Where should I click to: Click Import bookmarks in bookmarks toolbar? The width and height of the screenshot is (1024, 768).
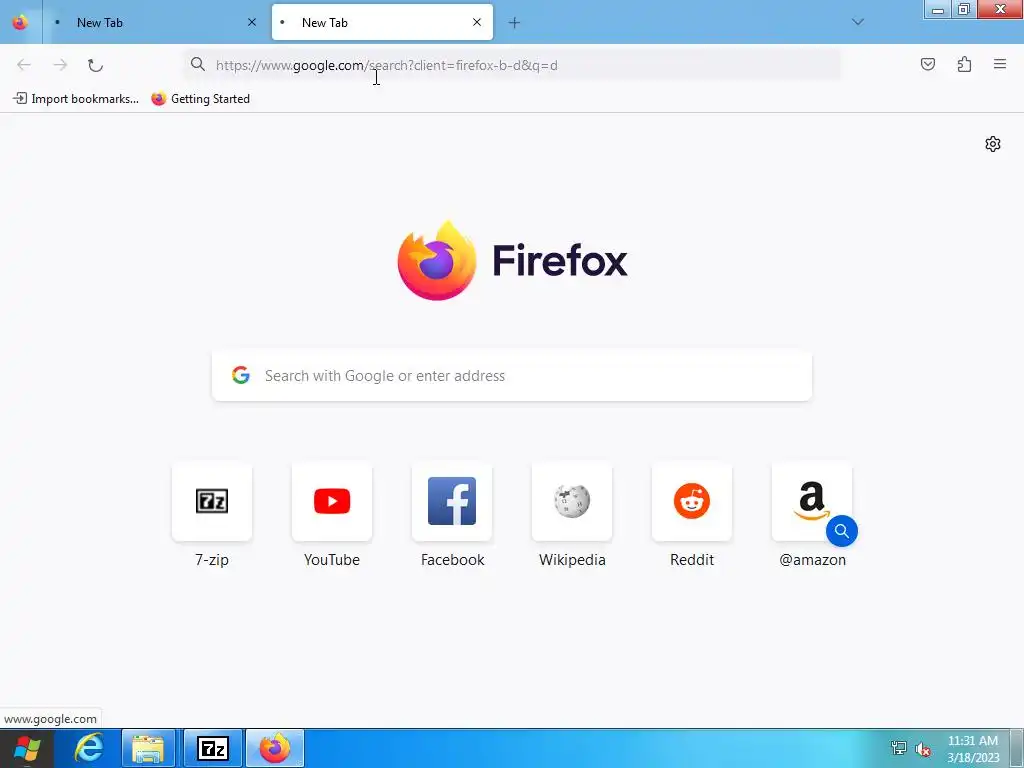[x=76, y=99]
